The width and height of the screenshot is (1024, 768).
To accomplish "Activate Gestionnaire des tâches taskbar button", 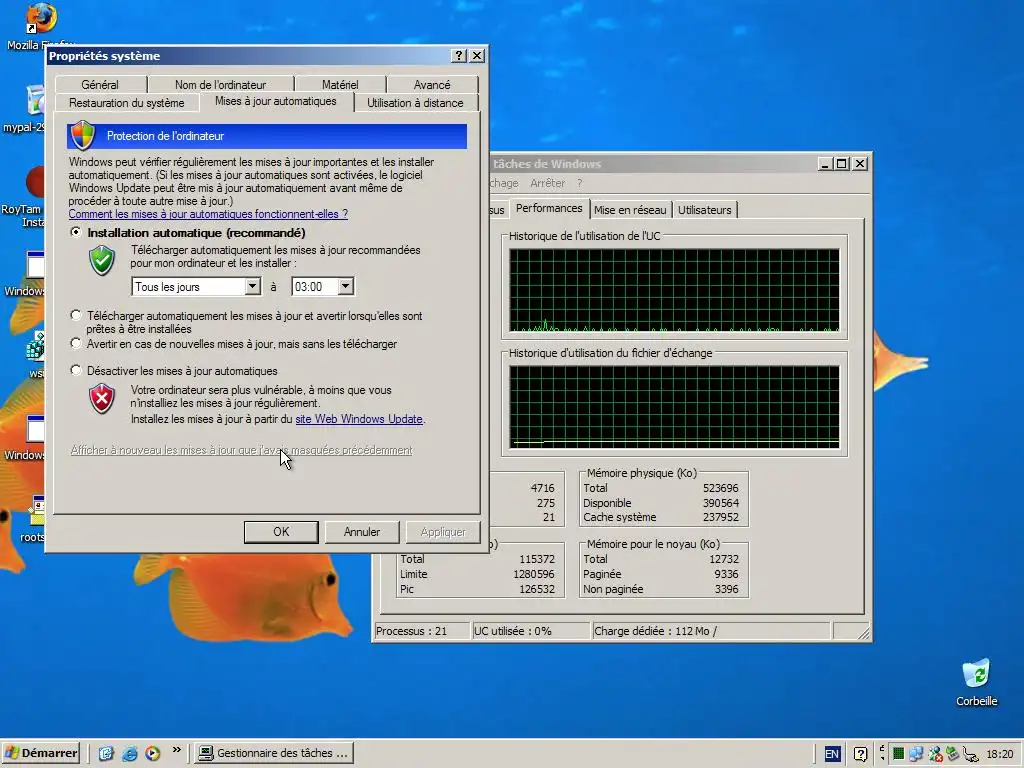I will [274, 753].
